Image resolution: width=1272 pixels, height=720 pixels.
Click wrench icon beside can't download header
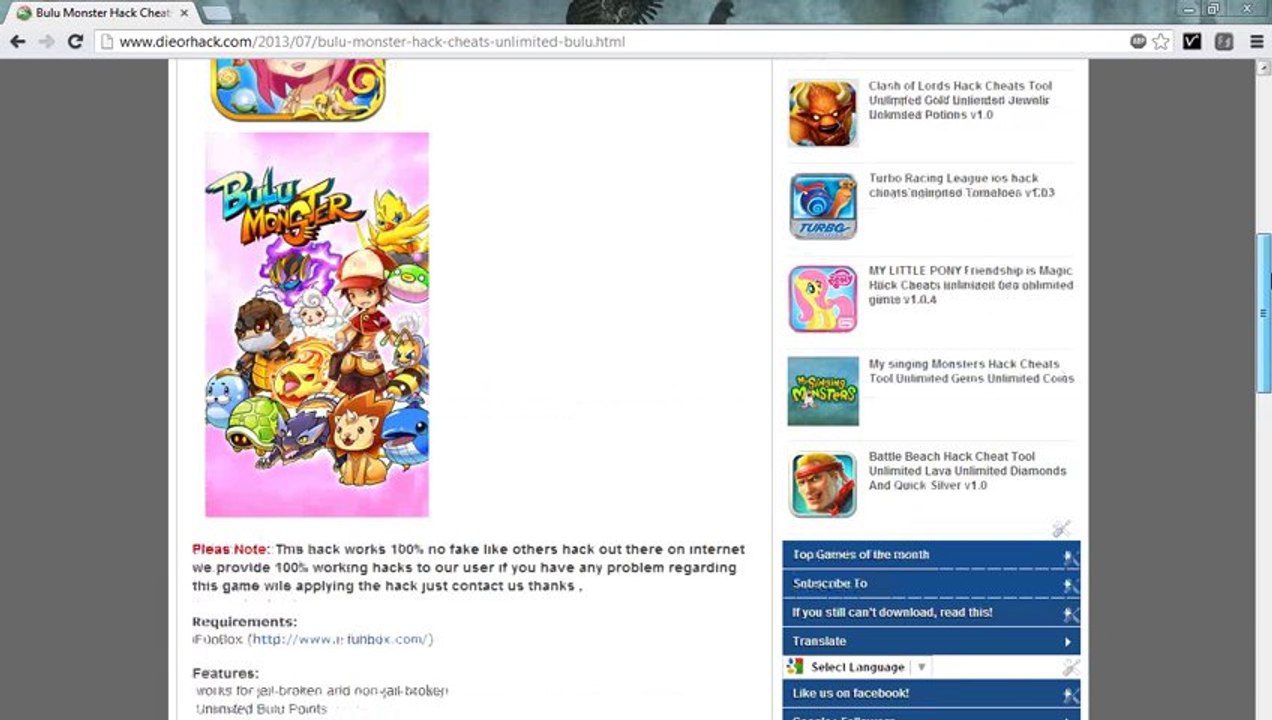(x=1070, y=615)
